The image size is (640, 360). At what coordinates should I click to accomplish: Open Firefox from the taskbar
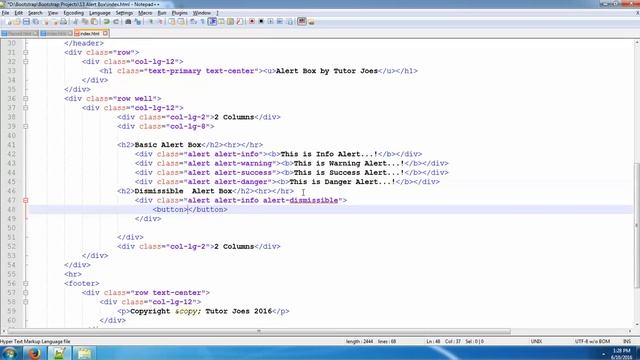point(34,353)
